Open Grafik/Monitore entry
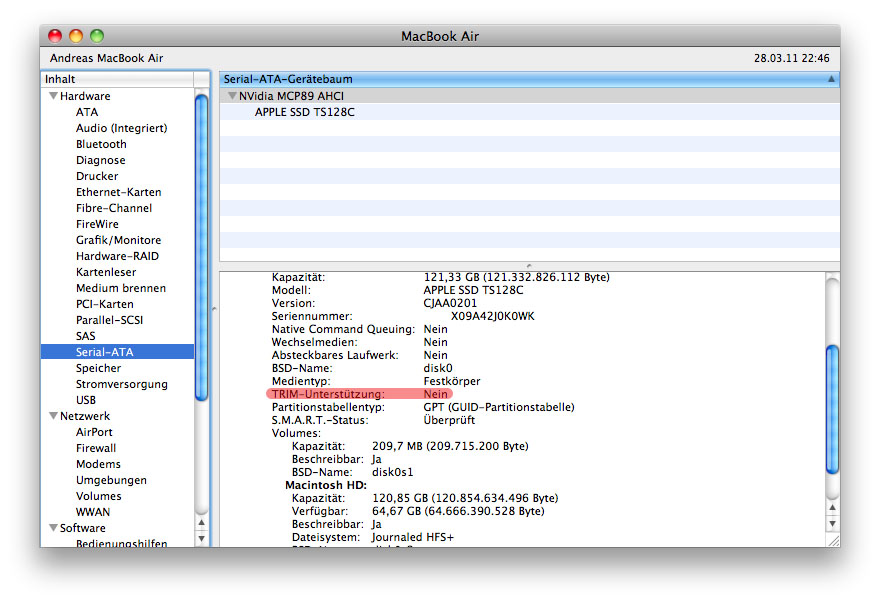This screenshot has width=880, height=602. pos(118,240)
